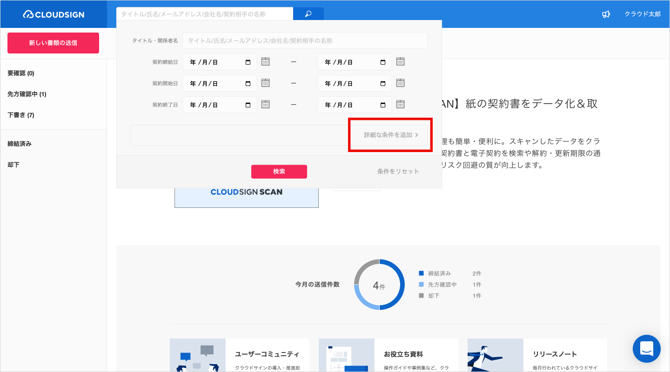Image resolution: width=670 pixels, height=372 pixels.
Task: Expand 詳細な条件を追加 option
Action: pos(391,135)
